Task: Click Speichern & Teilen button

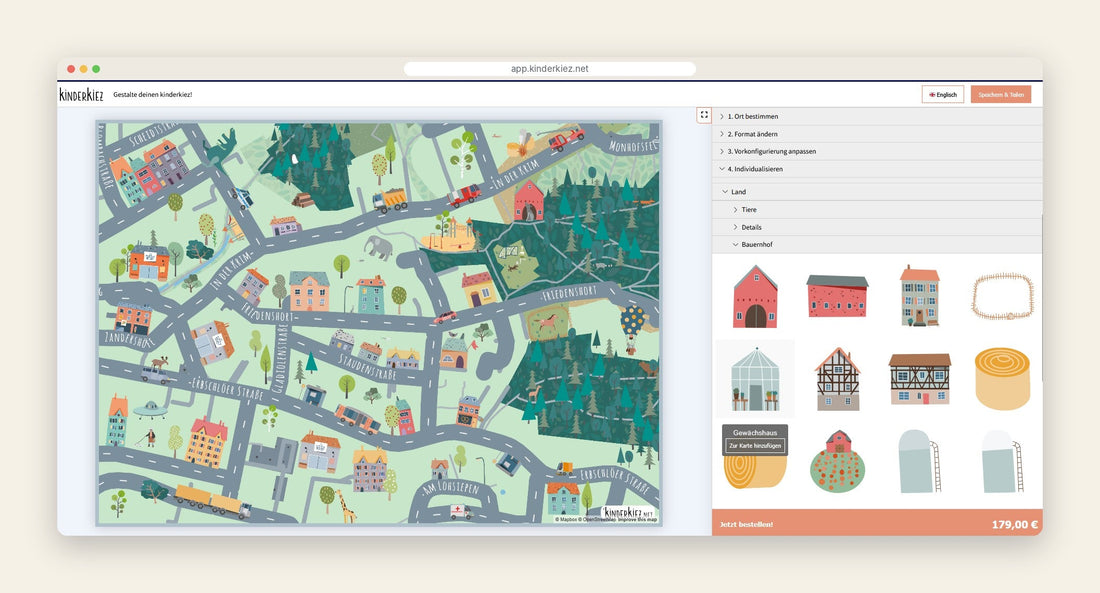Action: click(1001, 95)
